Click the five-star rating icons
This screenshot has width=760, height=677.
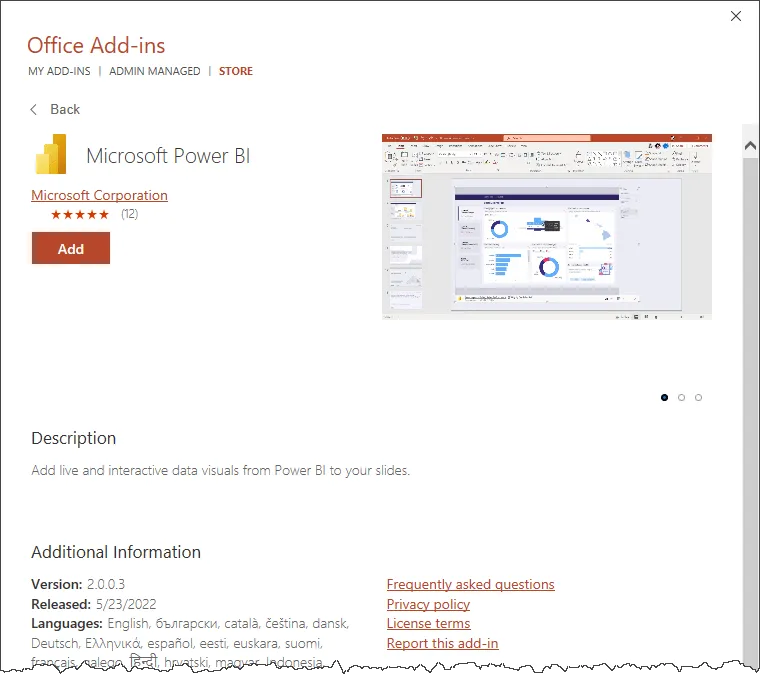pos(80,214)
